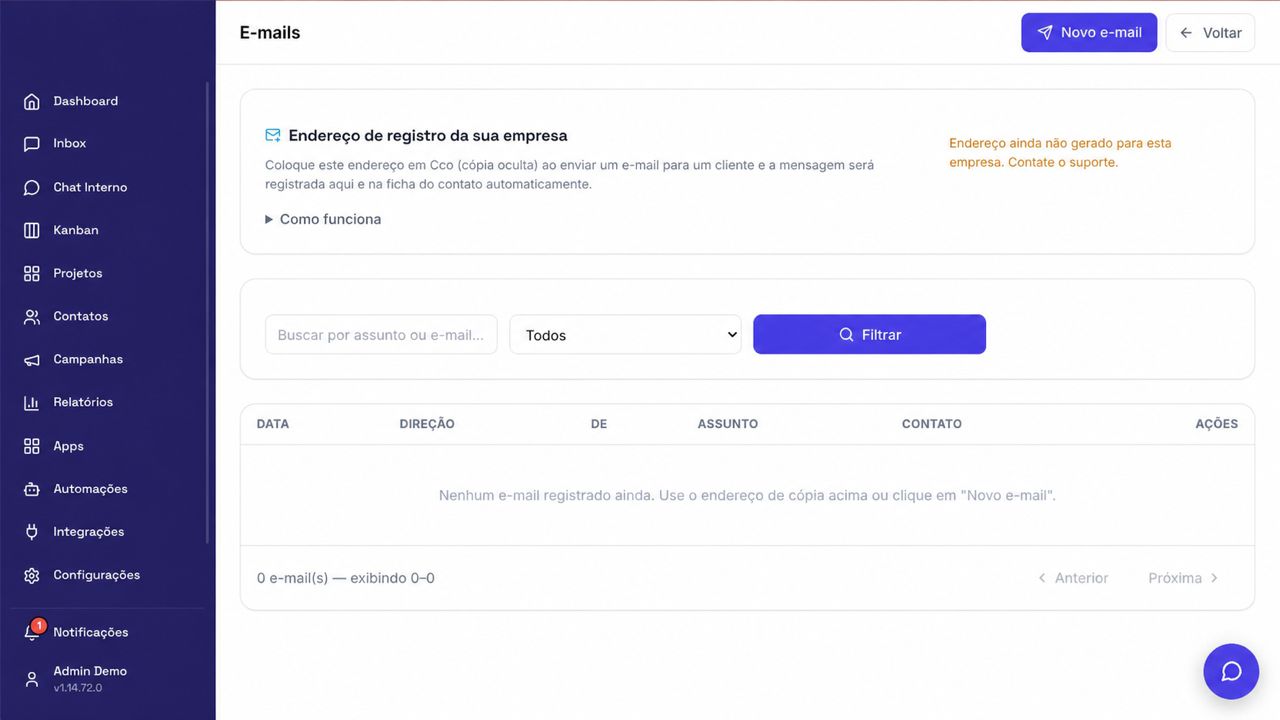
Task: Open the Kanban menu label
Action: [x=76, y=230]
